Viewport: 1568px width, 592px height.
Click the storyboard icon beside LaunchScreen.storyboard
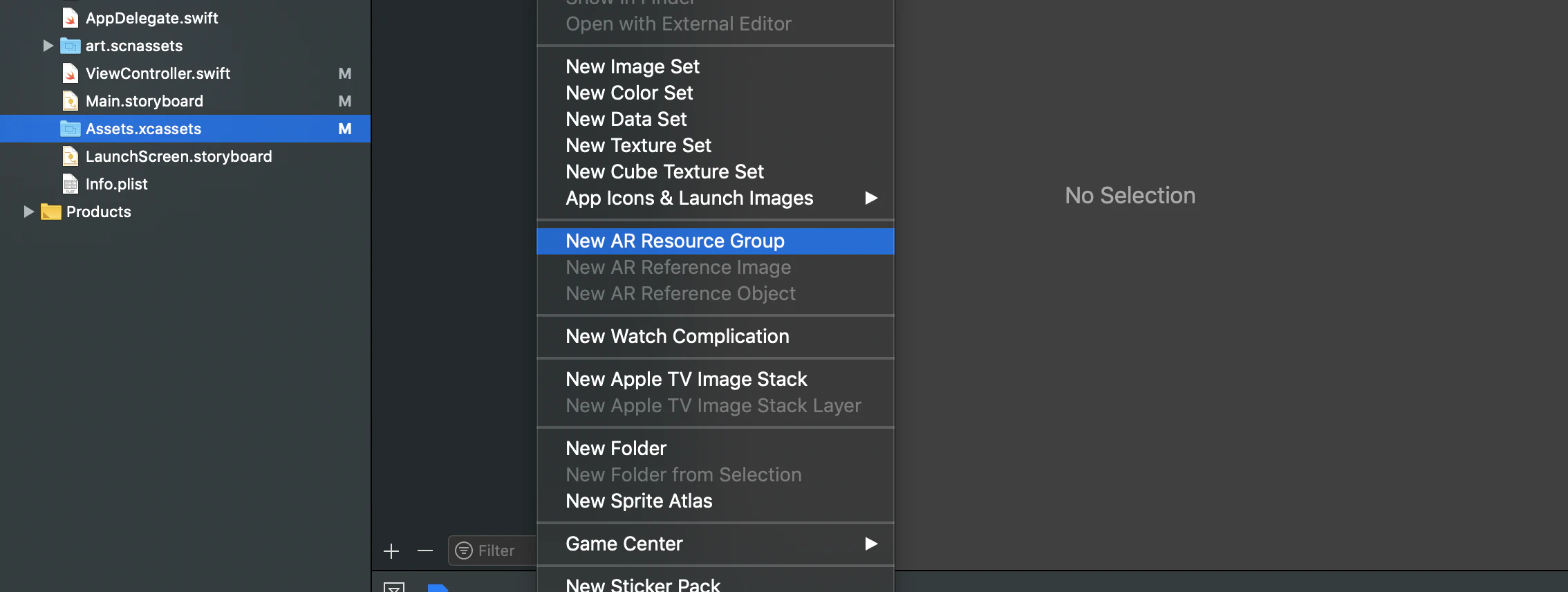pyautogui.click(x=70, y=156)
